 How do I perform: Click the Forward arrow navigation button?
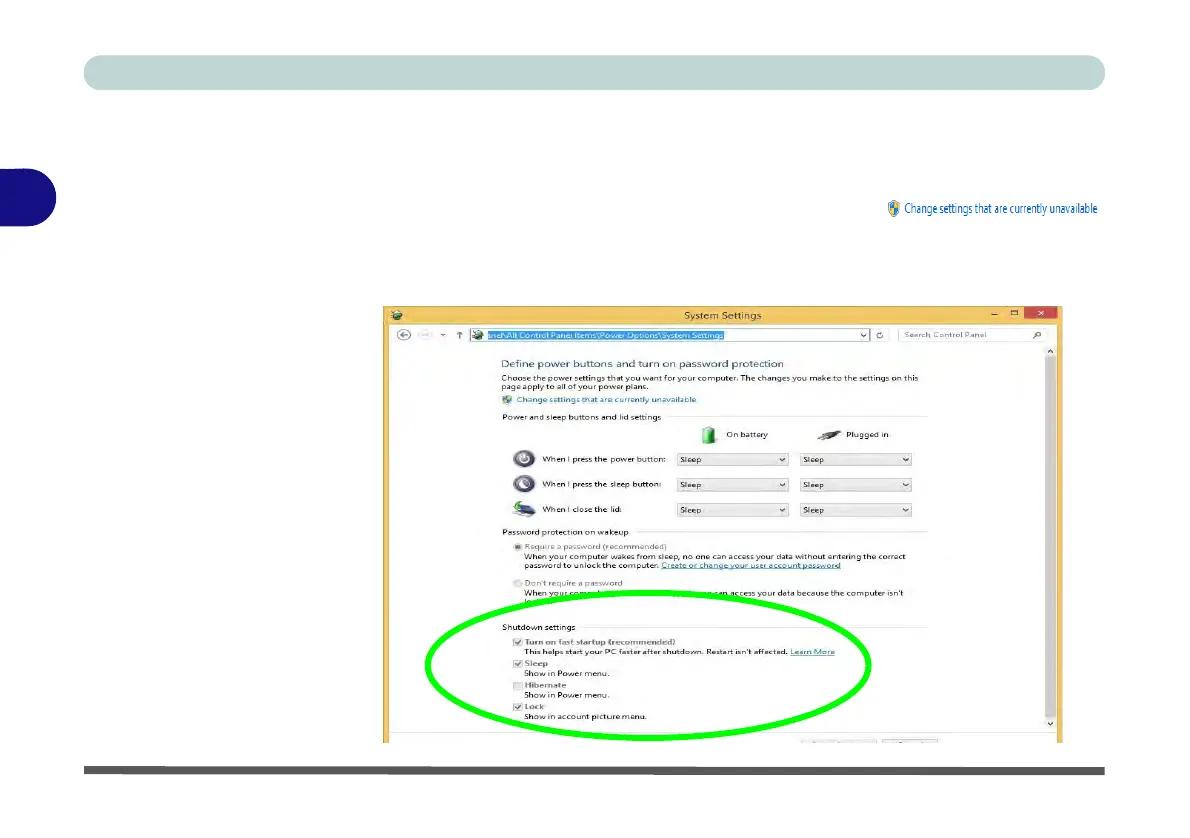(425, 335)
